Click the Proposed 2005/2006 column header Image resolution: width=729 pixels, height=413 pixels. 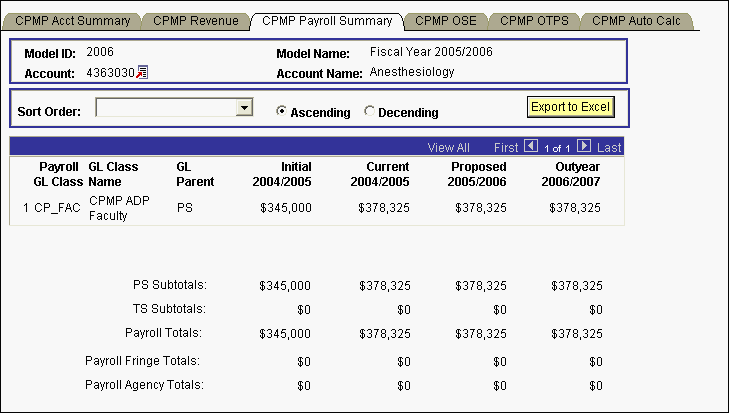point(478,174)
